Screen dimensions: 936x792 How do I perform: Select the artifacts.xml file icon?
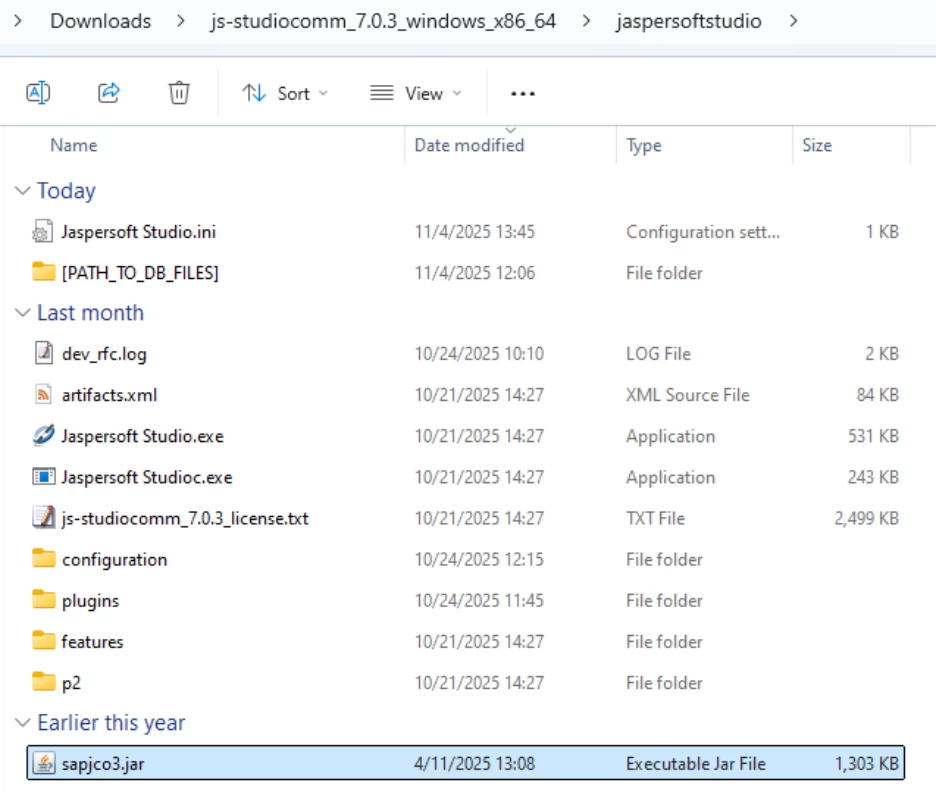(x=43, y=395)
